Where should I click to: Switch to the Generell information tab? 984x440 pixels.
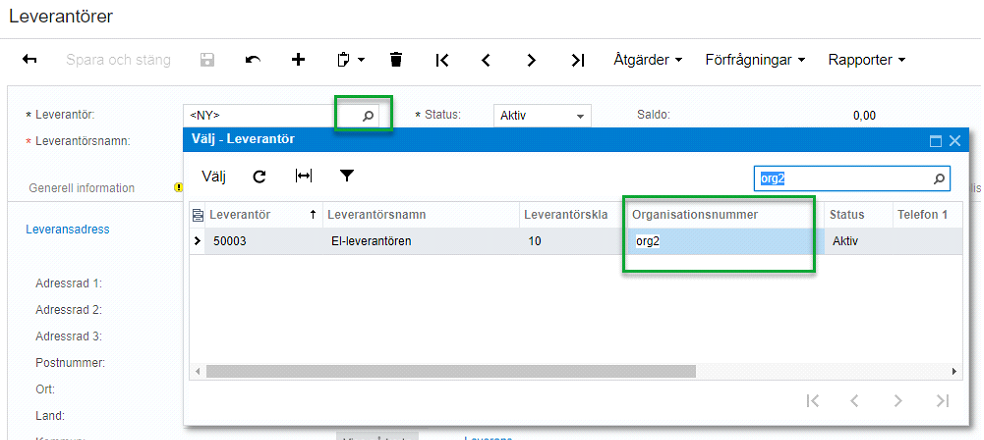tap(82, 188)
